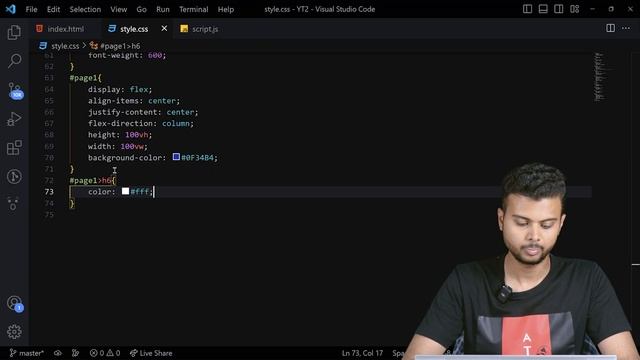The height and width of the screenshot is (360, 640).
Task: Open editor More Actions ellipsis menu
Action: click(x=626, y=28)
